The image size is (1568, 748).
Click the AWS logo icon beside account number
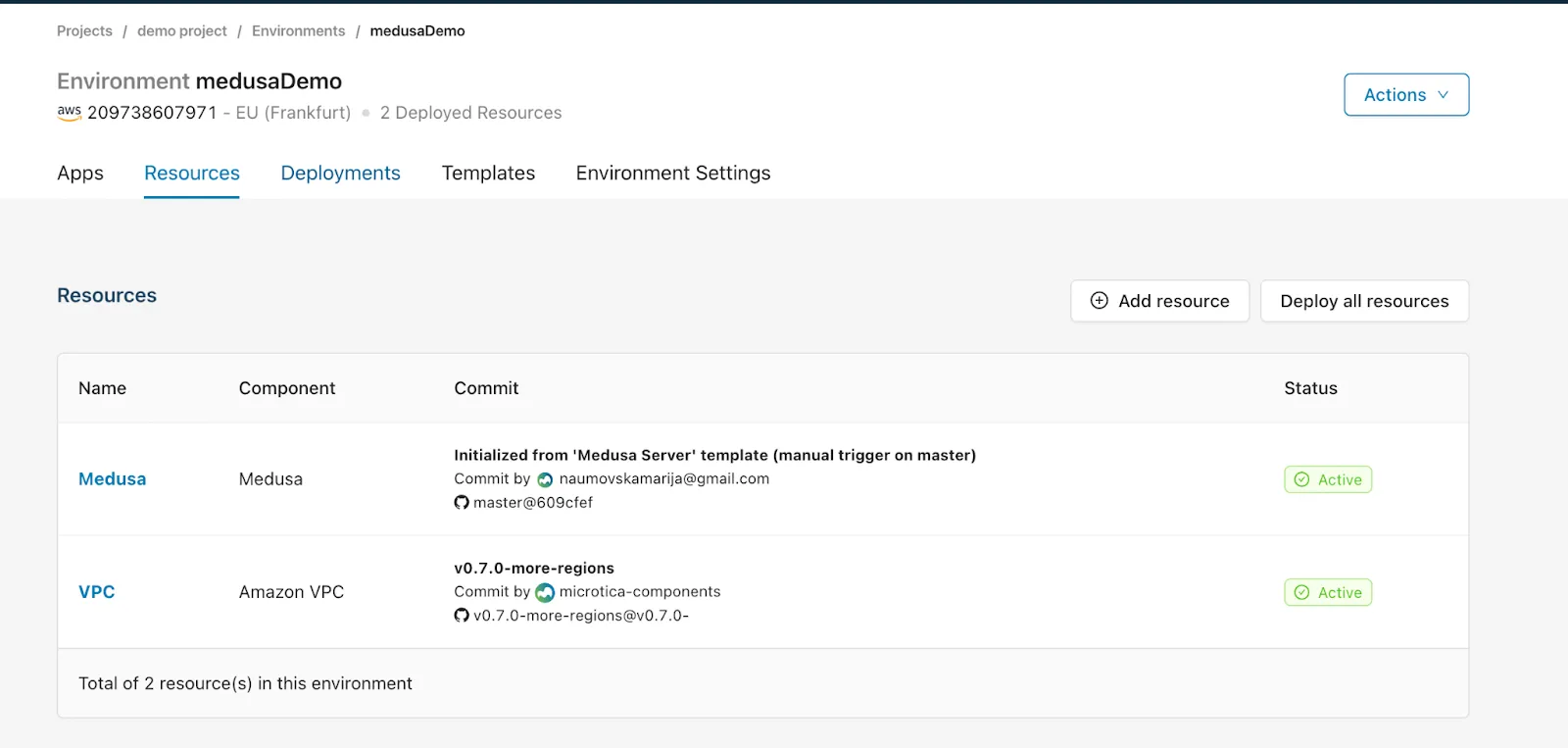click(69, 113)
